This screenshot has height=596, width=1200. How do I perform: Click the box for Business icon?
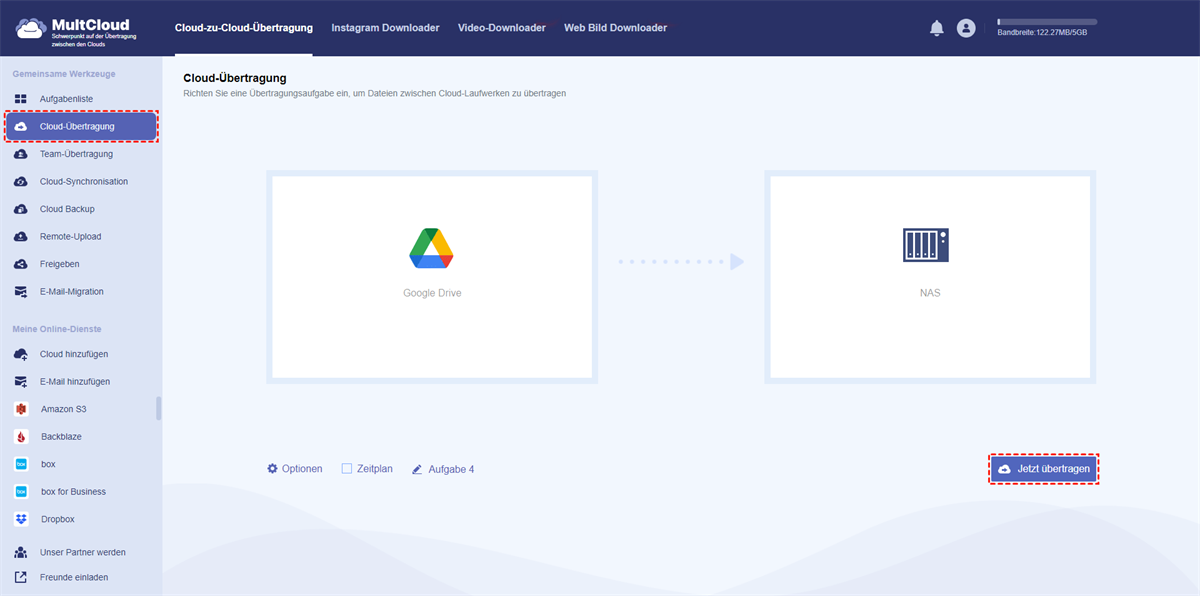pyautogui.click(x=21, y=492)
